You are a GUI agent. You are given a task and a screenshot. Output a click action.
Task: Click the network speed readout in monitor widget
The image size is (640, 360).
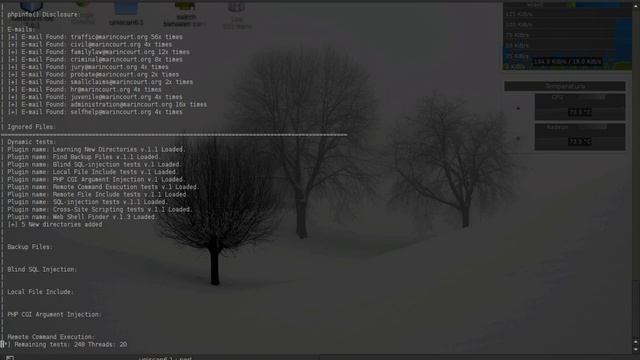567,62
